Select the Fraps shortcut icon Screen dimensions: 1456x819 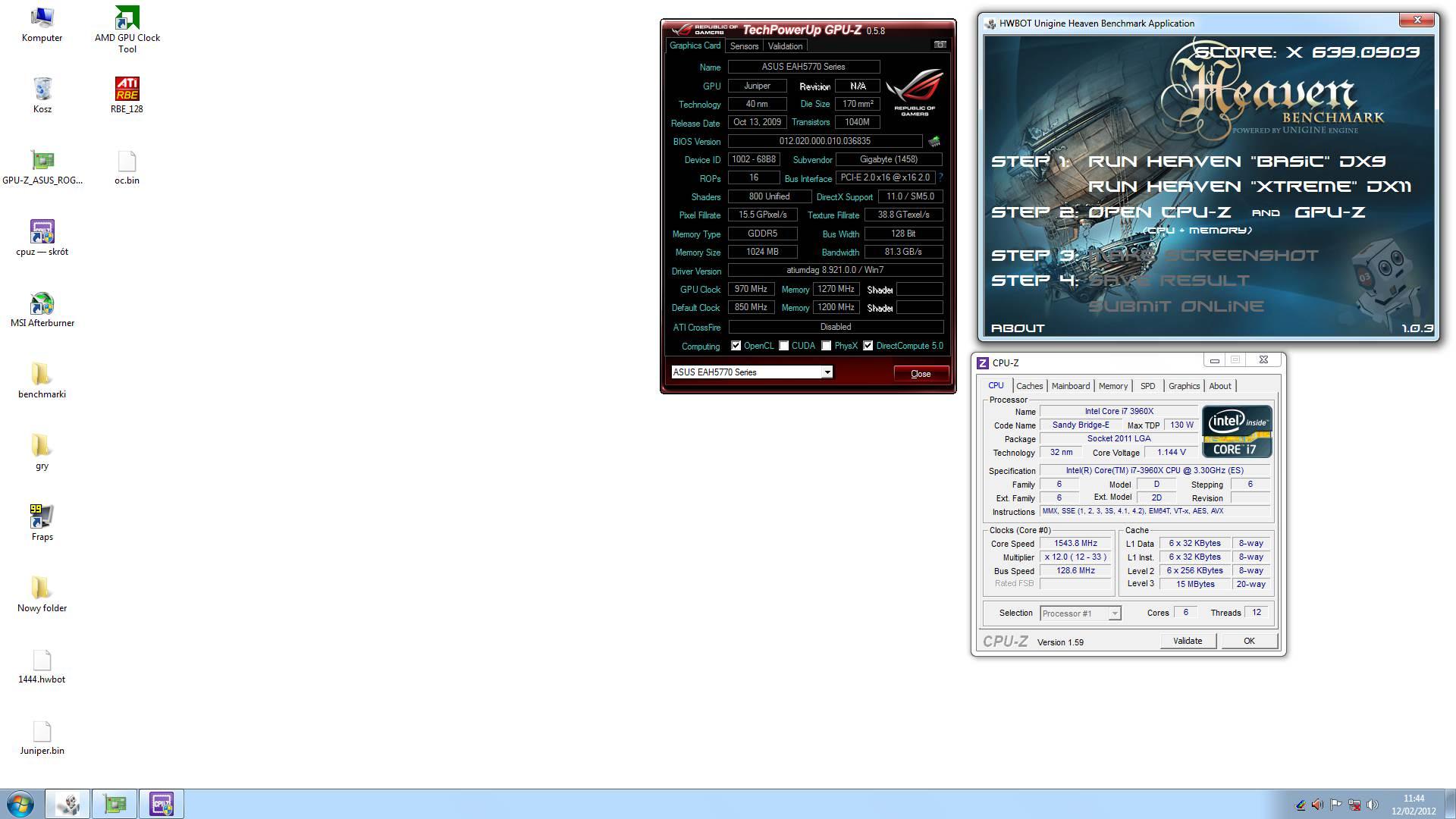click(42, 523)
